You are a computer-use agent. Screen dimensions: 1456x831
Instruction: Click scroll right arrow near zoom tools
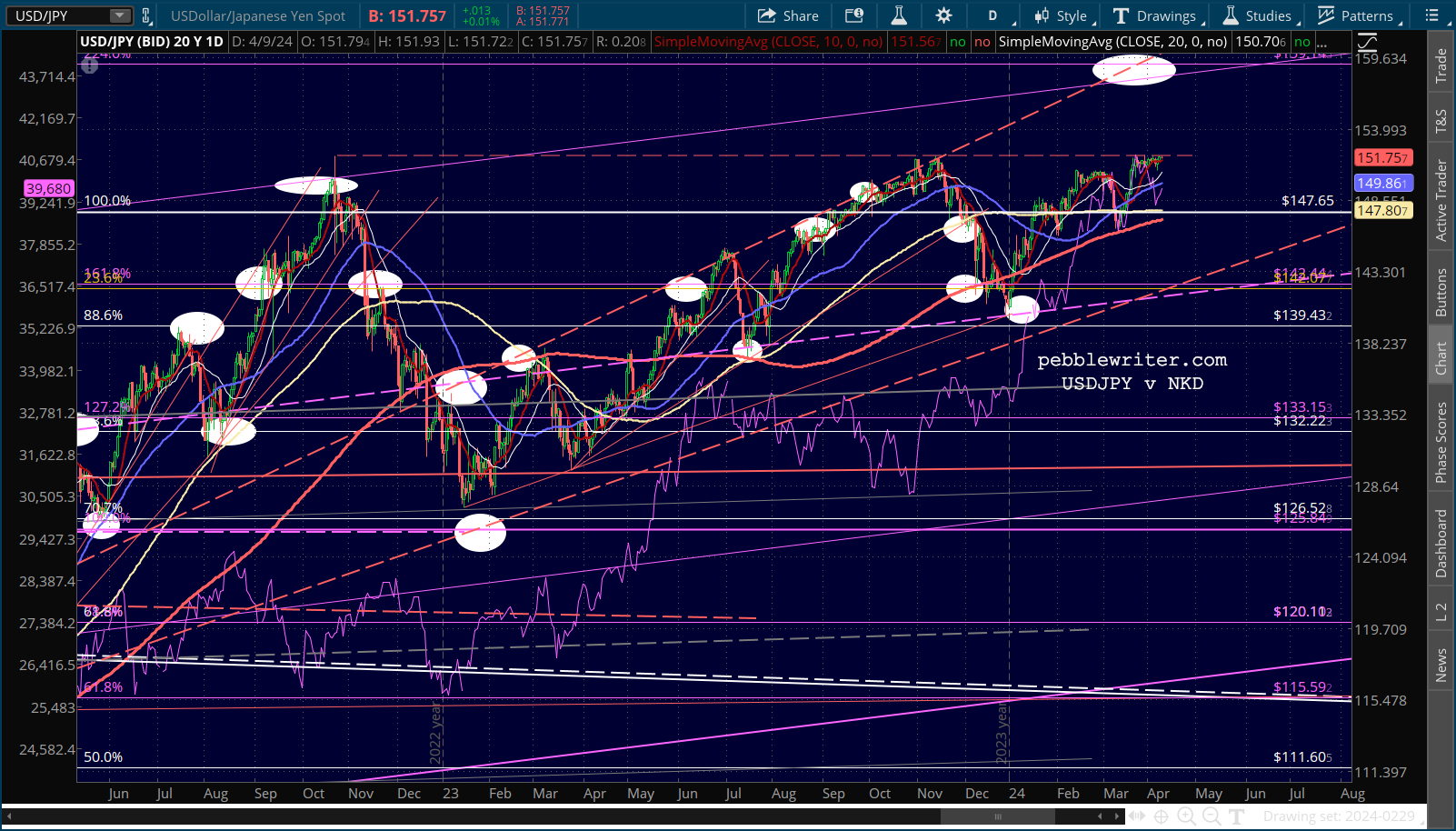tap(1117, 816)
